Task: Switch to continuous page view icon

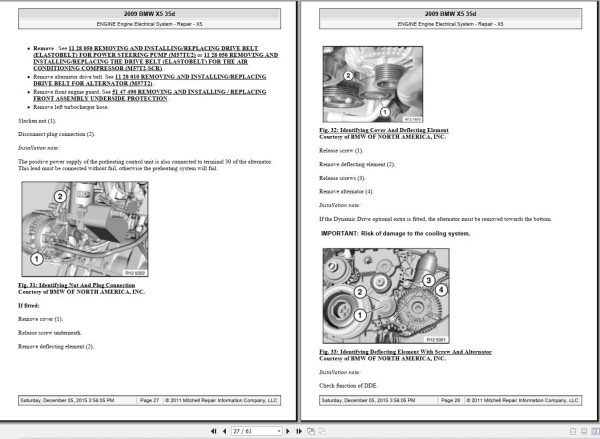Action: [584, 431]
